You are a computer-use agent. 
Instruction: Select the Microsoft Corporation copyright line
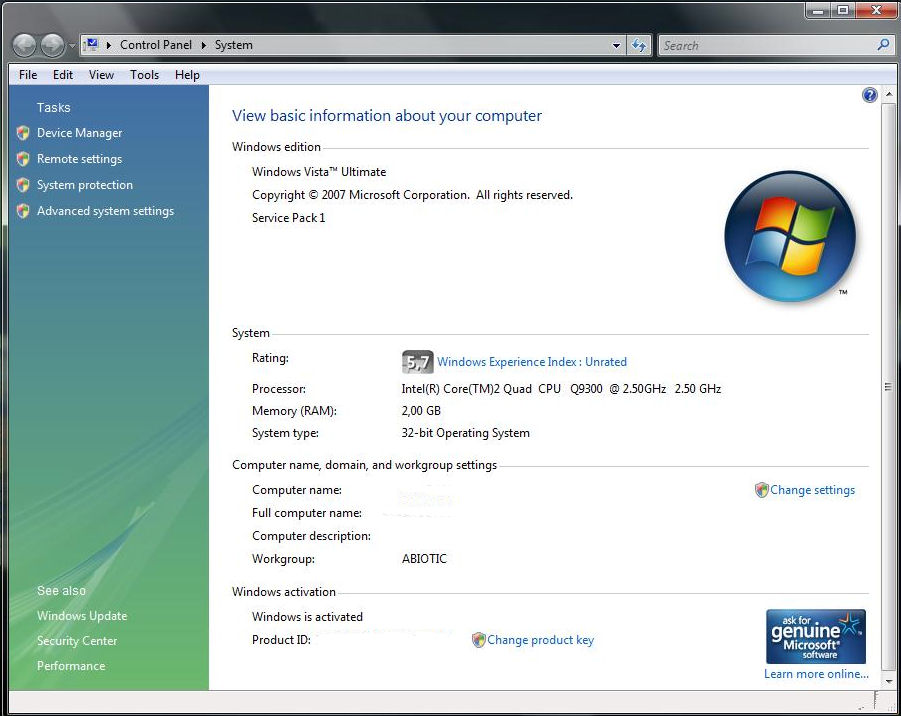(x=413, y=195)
